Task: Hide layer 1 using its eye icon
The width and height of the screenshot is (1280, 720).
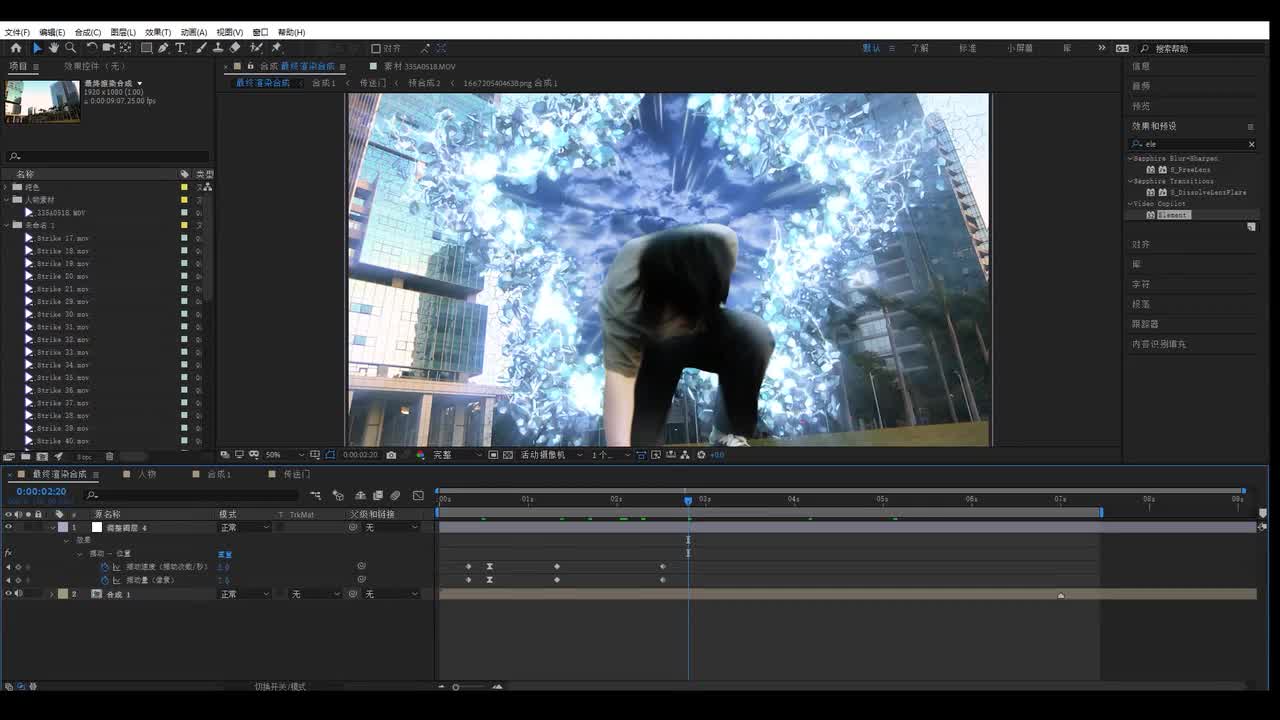Action: 8,527
